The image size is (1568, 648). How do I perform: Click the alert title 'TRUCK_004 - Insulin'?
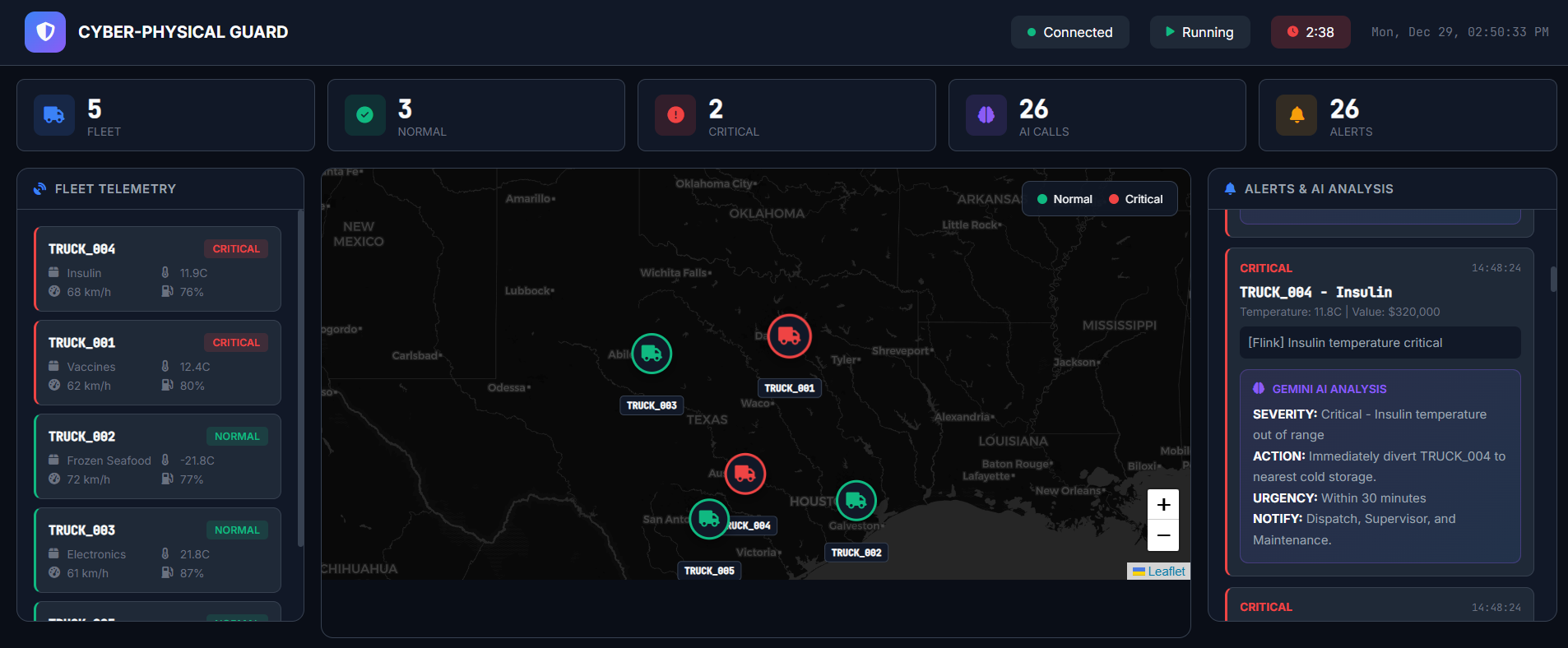pyautogui.click(x=1315, y=292)
